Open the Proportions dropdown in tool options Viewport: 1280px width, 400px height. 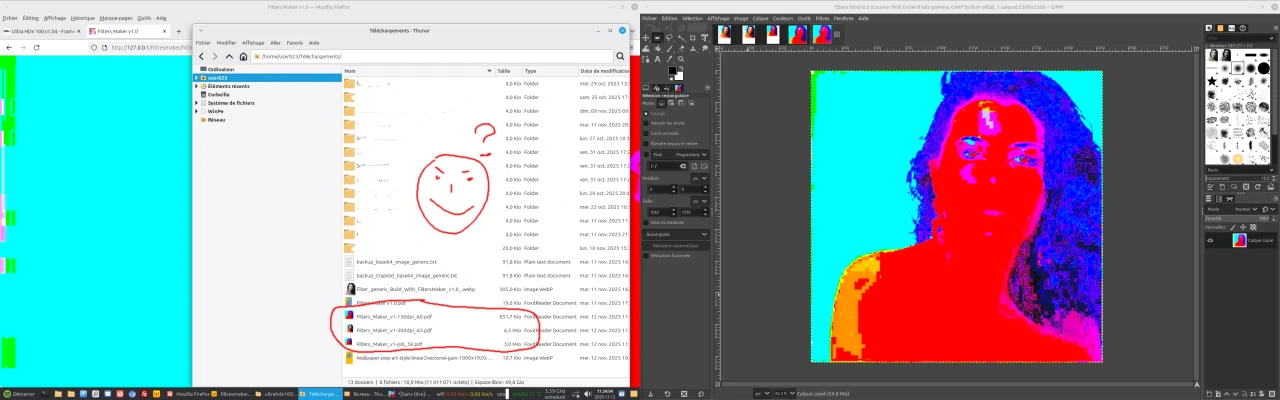691,154
